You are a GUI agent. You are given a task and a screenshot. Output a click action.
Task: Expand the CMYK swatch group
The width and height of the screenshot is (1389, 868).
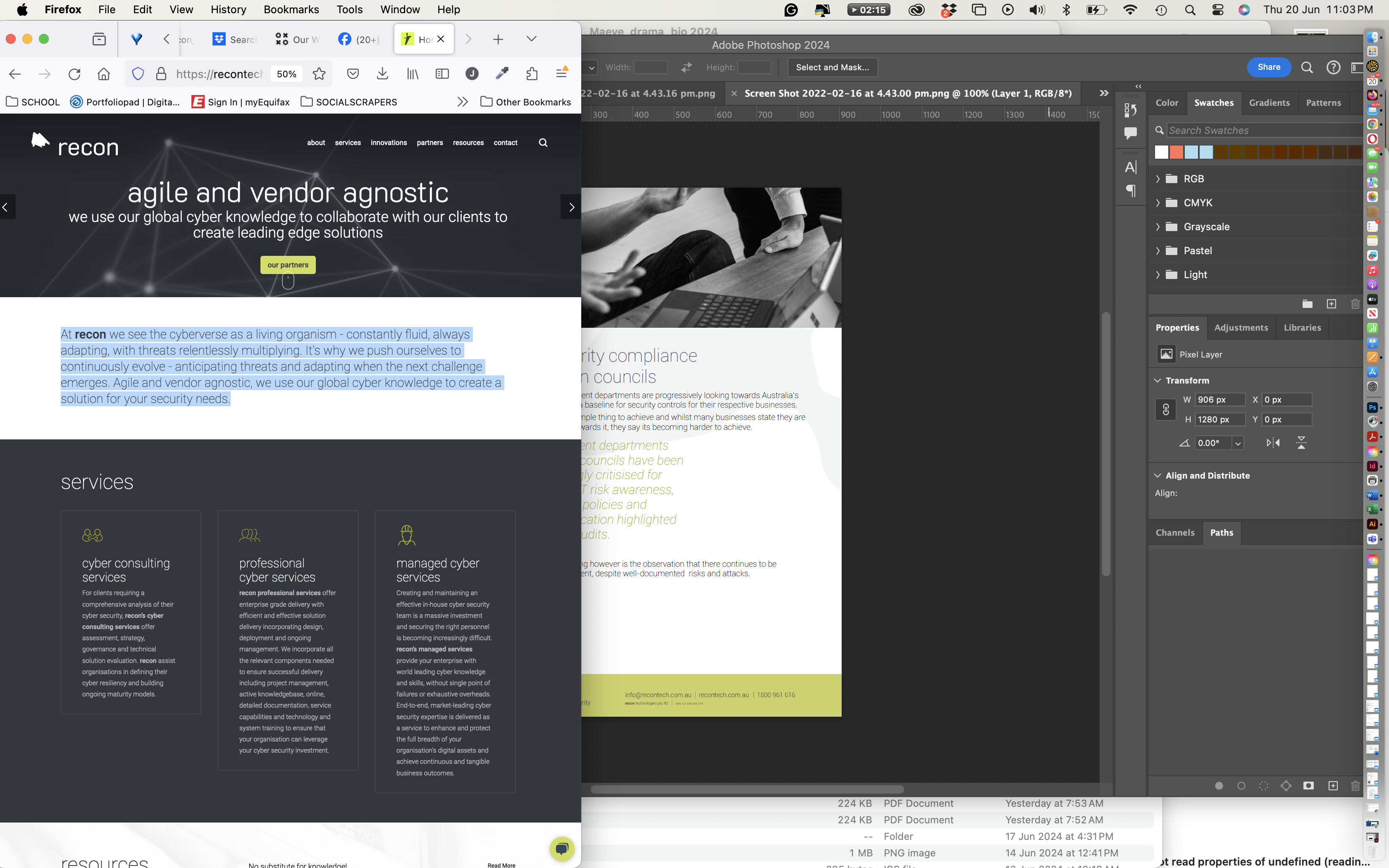click(1157, 203)
